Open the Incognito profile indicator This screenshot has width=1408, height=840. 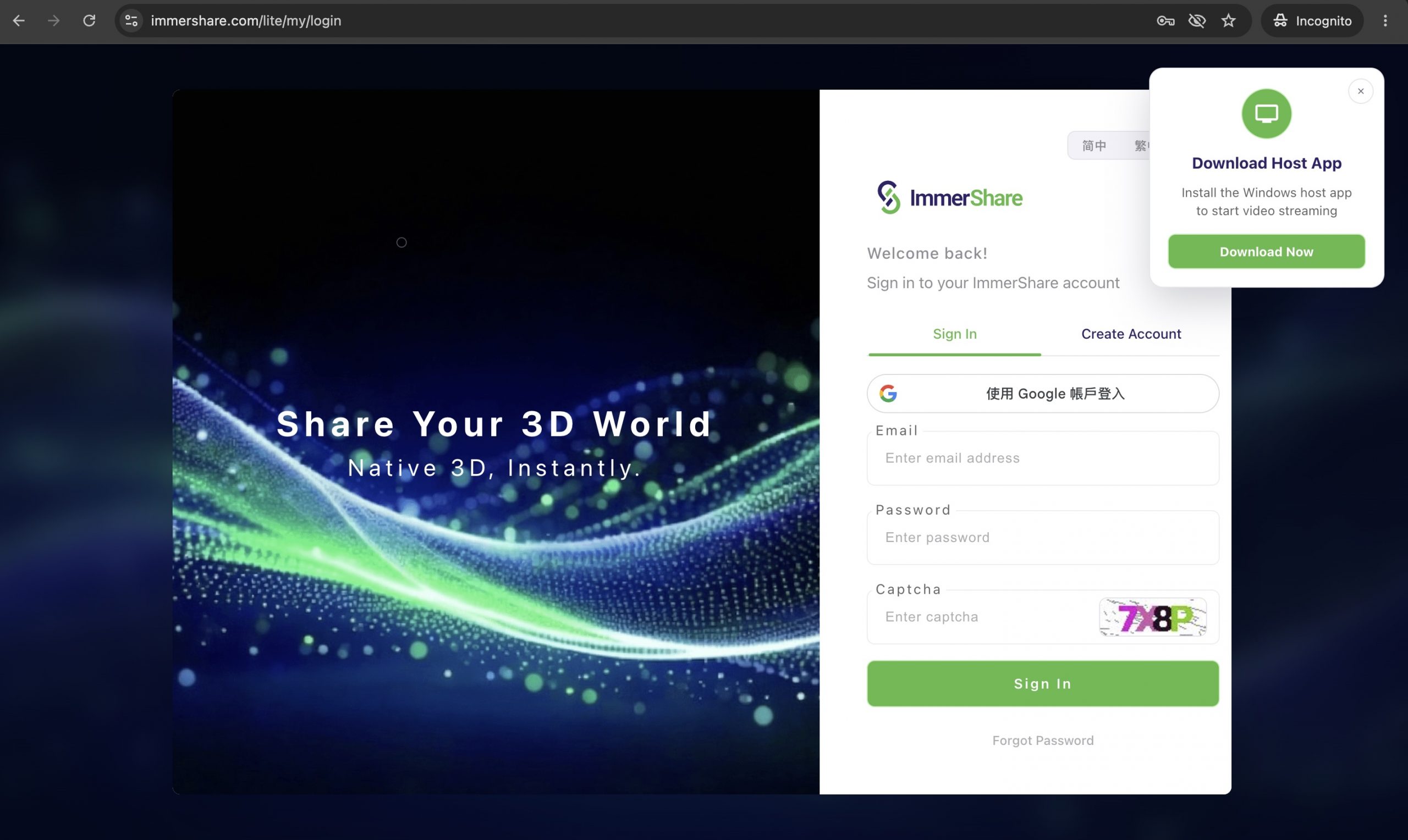1312,21
